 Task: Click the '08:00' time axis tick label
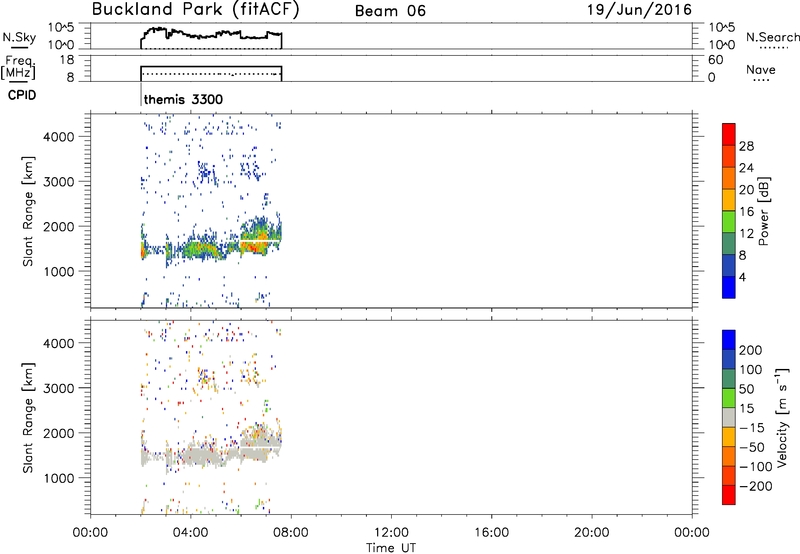click(x=291, y=533)
